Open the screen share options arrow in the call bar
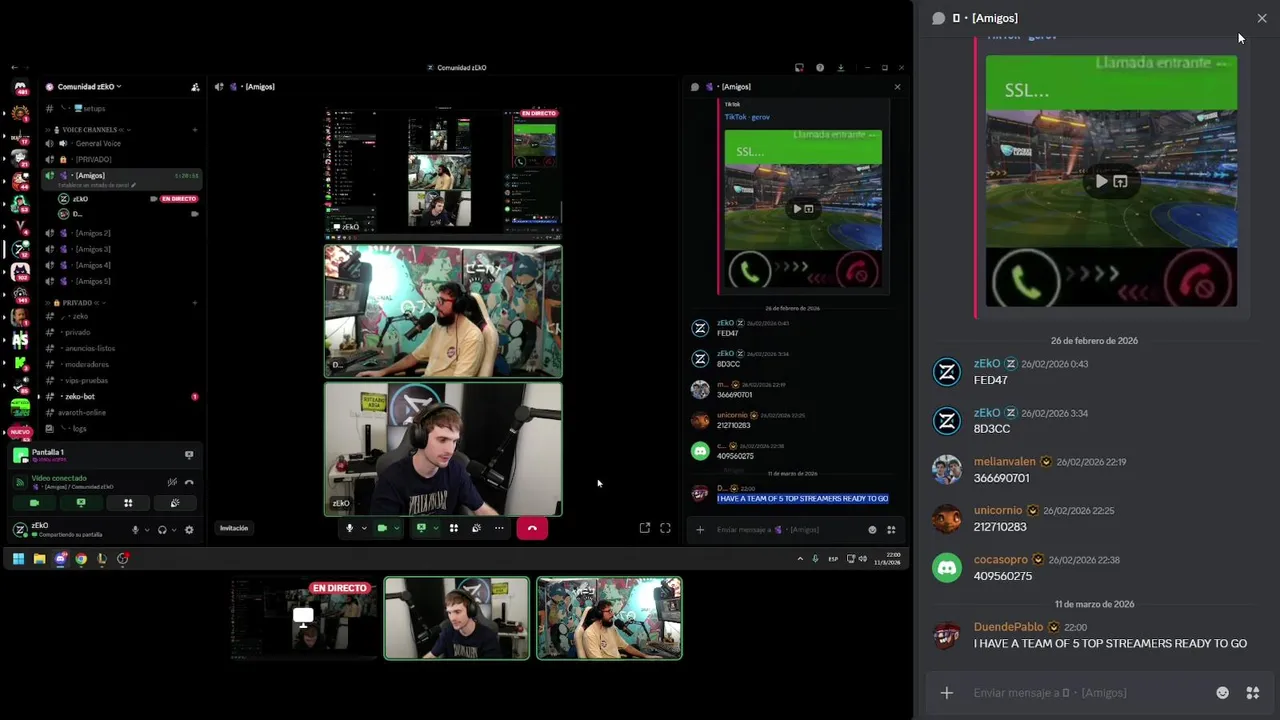This screenshot has height=720, width=1280. click(436, 528)
